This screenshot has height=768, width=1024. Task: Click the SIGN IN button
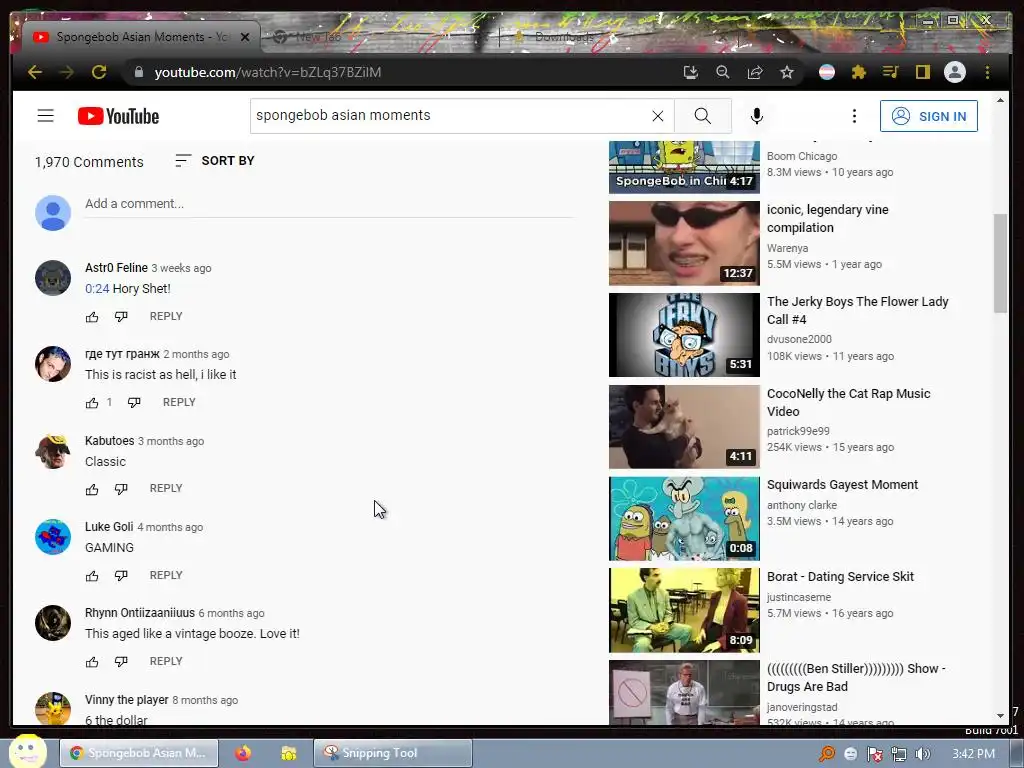click(x=929, y=116)
